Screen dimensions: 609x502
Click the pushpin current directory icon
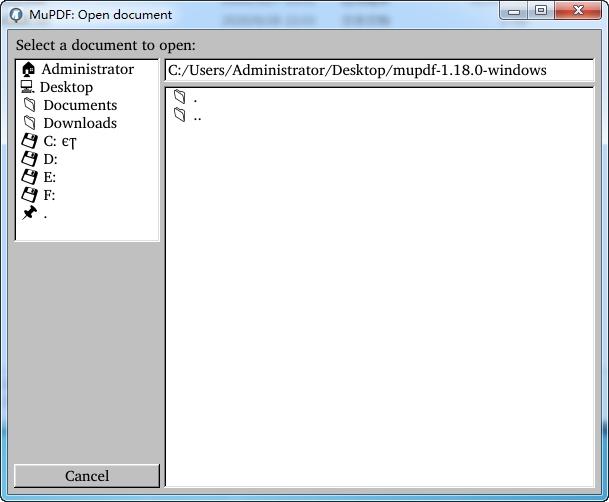click(x=30, y=213)
